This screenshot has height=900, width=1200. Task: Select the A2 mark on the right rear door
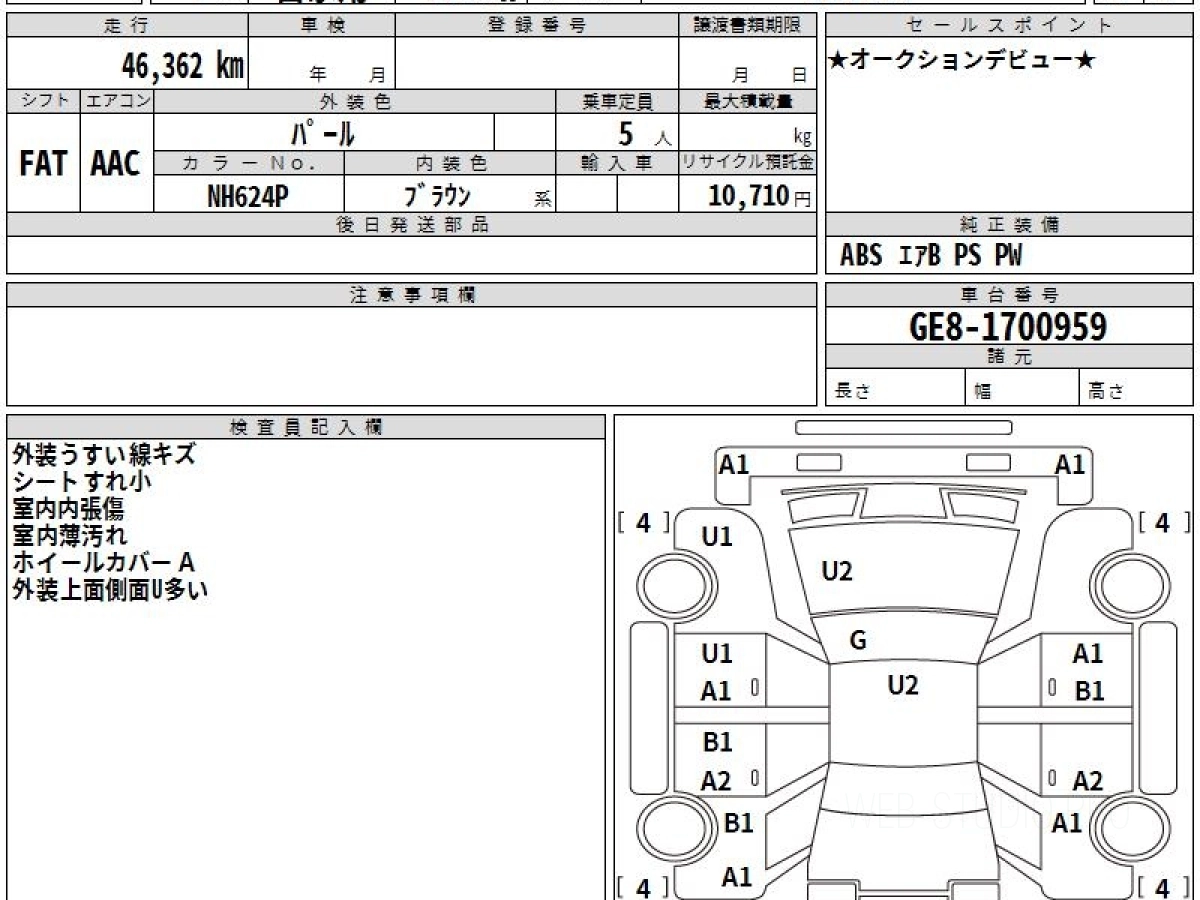pos(1088,782)
